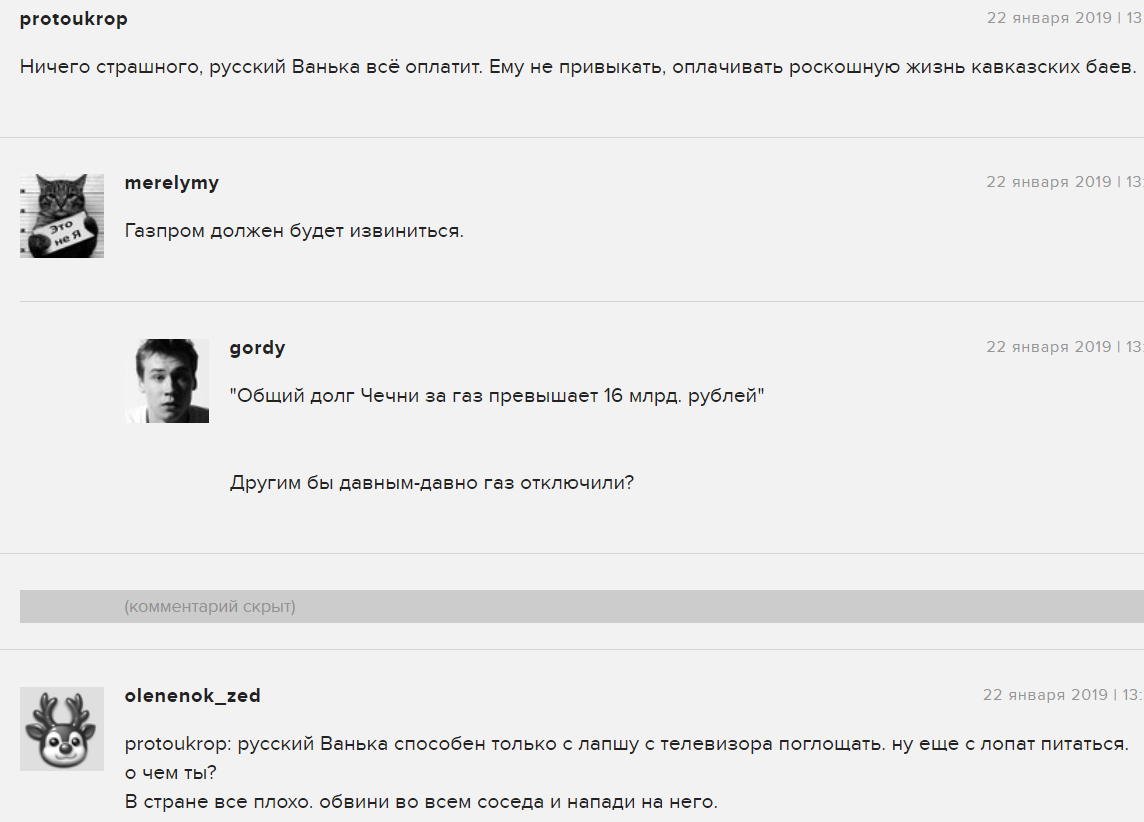Click the line Другим бы давным-давно газ отключили
1144x822 pixels.
click(432, 483)
